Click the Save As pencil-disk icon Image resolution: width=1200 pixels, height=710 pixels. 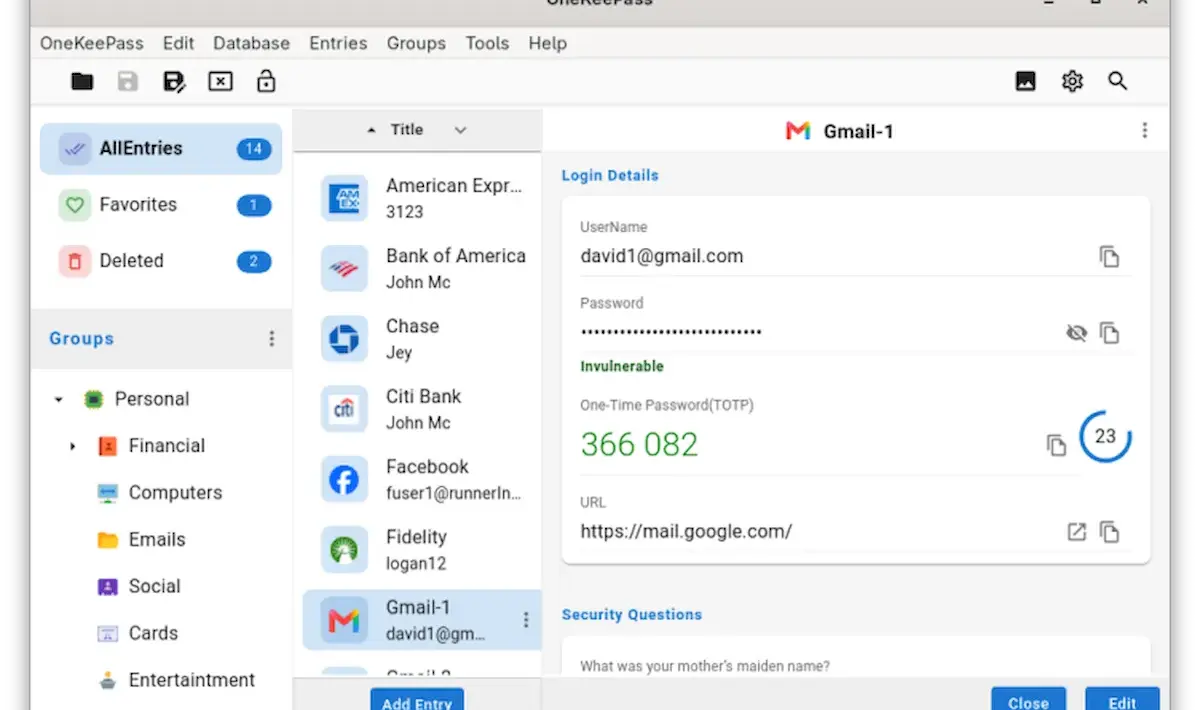(174, 82)
